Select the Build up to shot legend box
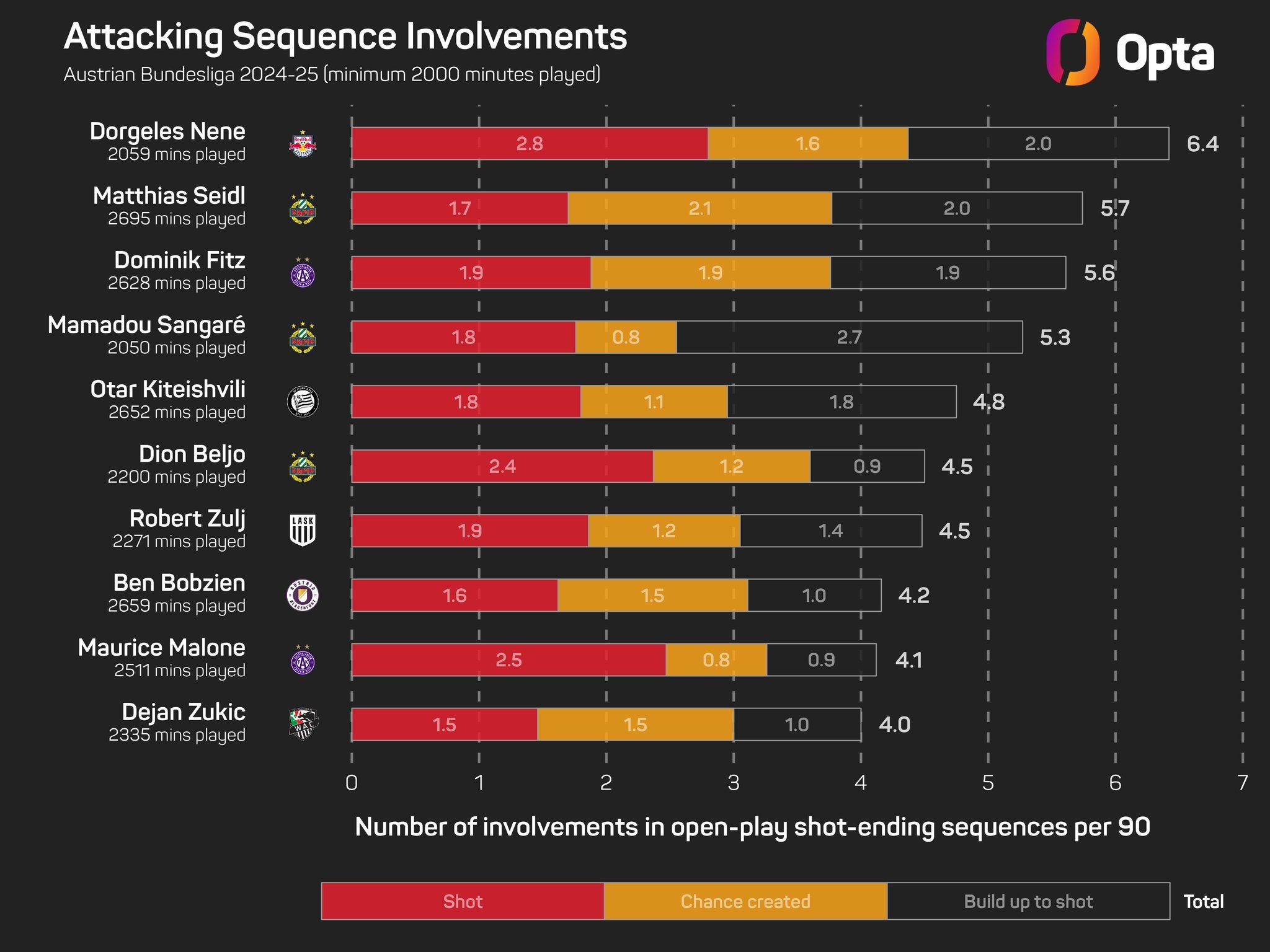 [x=1028, y=901]
